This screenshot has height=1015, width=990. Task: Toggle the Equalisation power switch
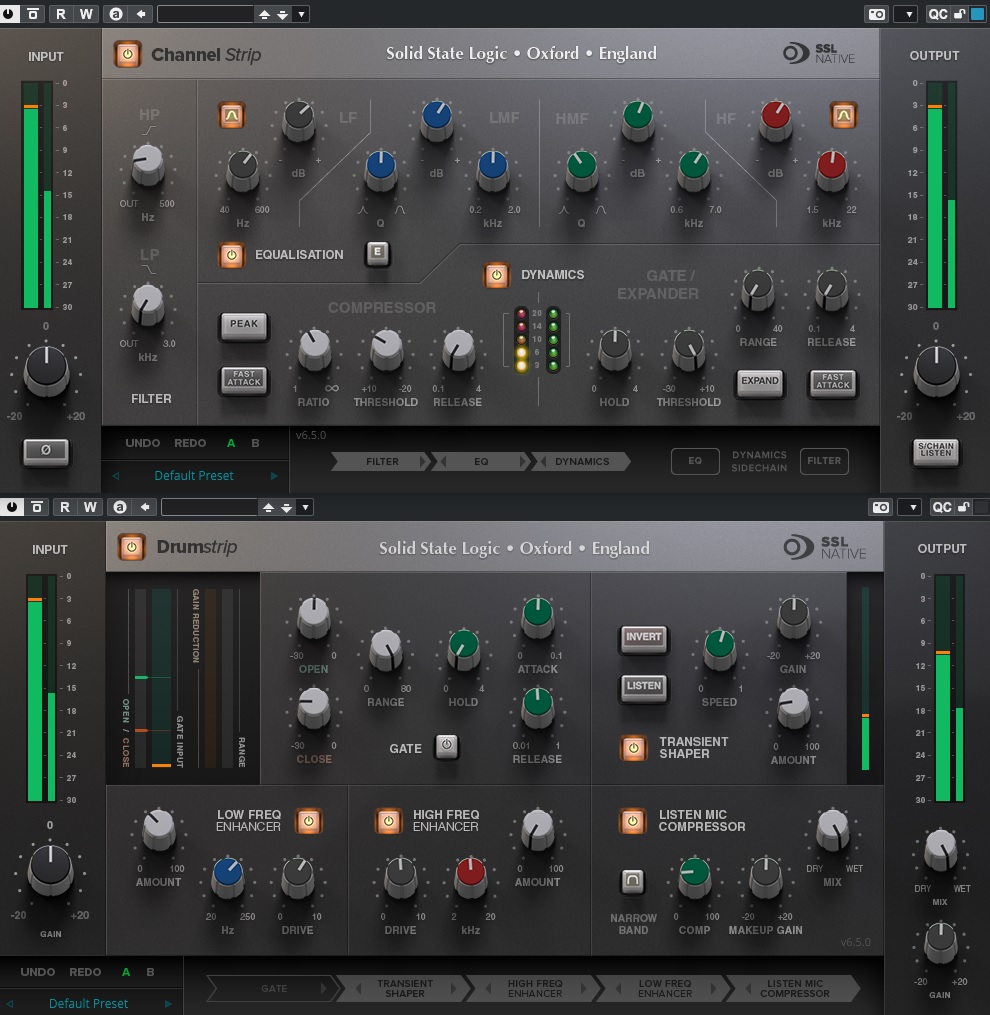pyautogui.click(x=232, y=255)
